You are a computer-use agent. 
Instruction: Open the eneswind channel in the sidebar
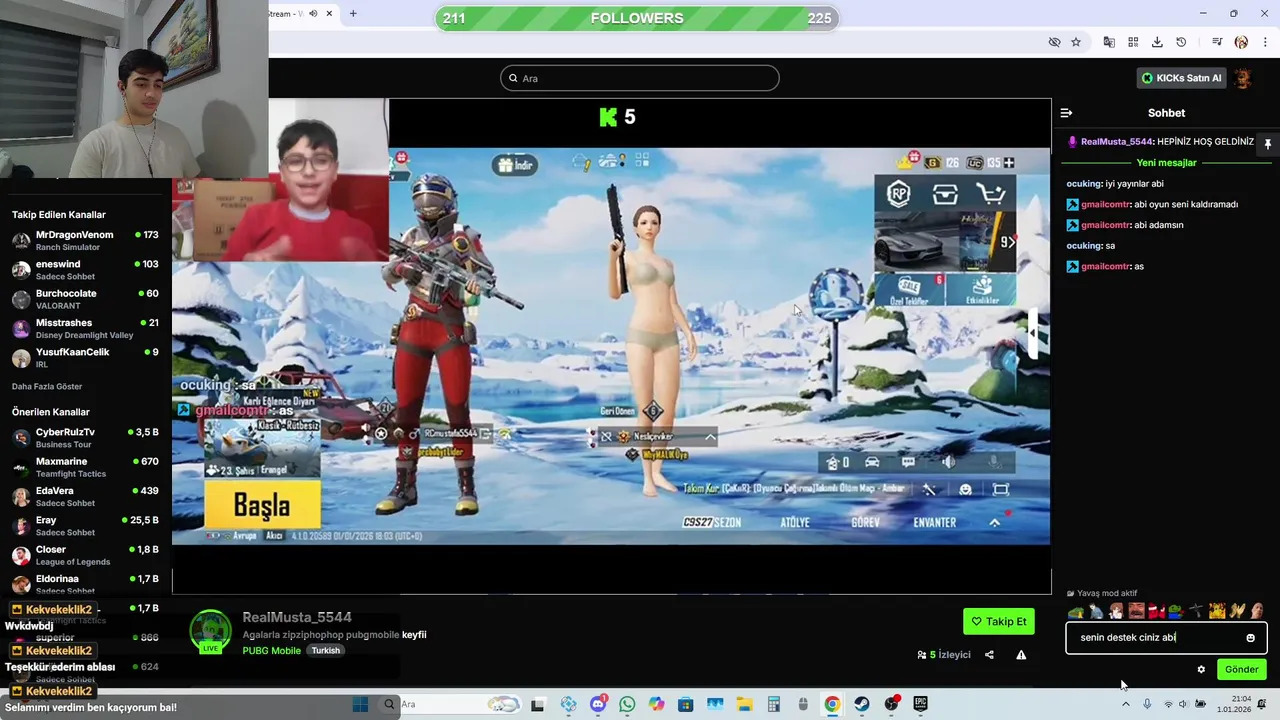pyautogui.click(x=85, y=270)
